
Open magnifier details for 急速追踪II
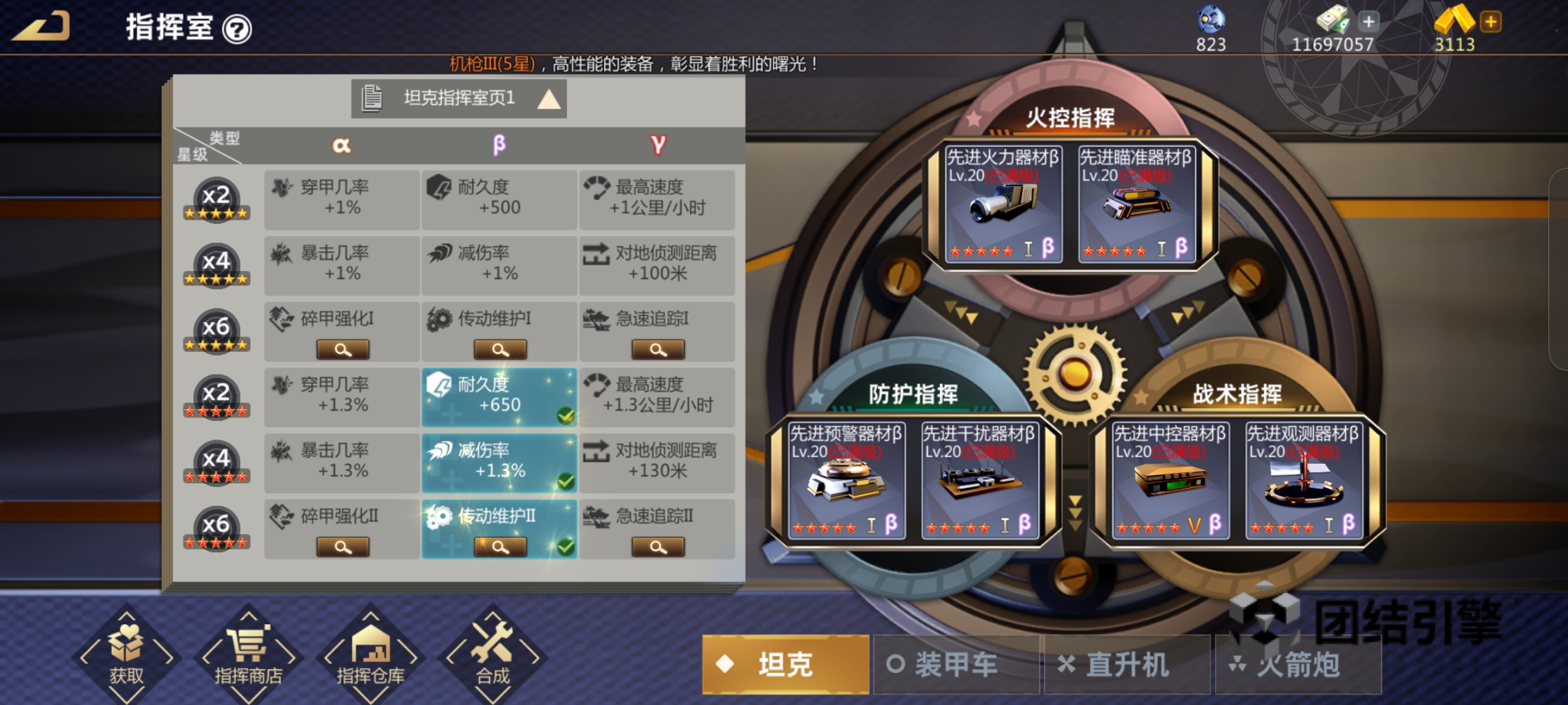point(658,547)
